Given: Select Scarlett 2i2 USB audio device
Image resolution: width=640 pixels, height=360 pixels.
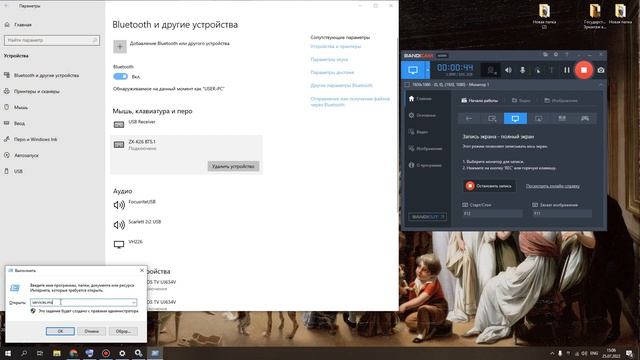Looking at the screenshot, I should (186, 224).
